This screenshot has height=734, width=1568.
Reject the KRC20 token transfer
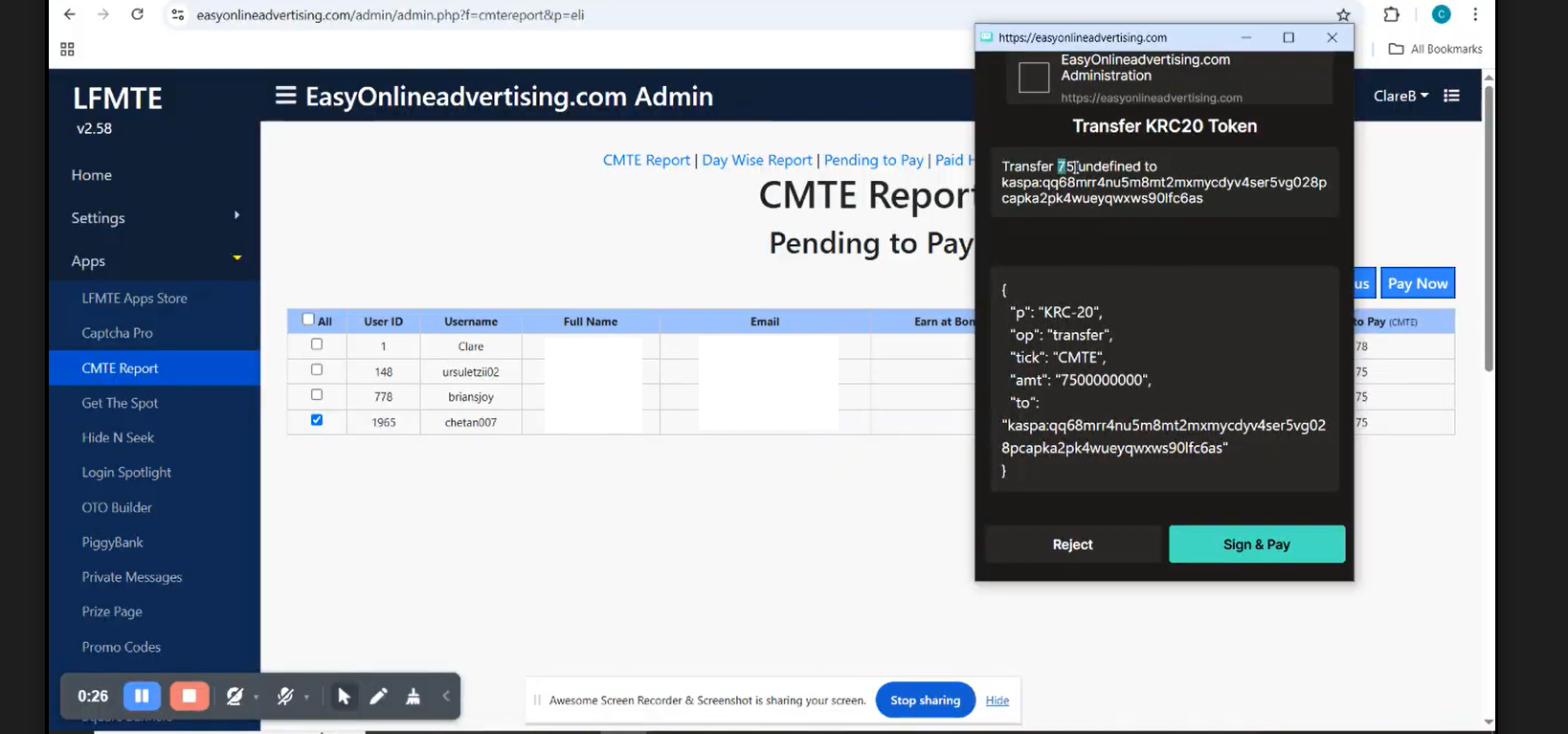click(x=1072, y=545)
